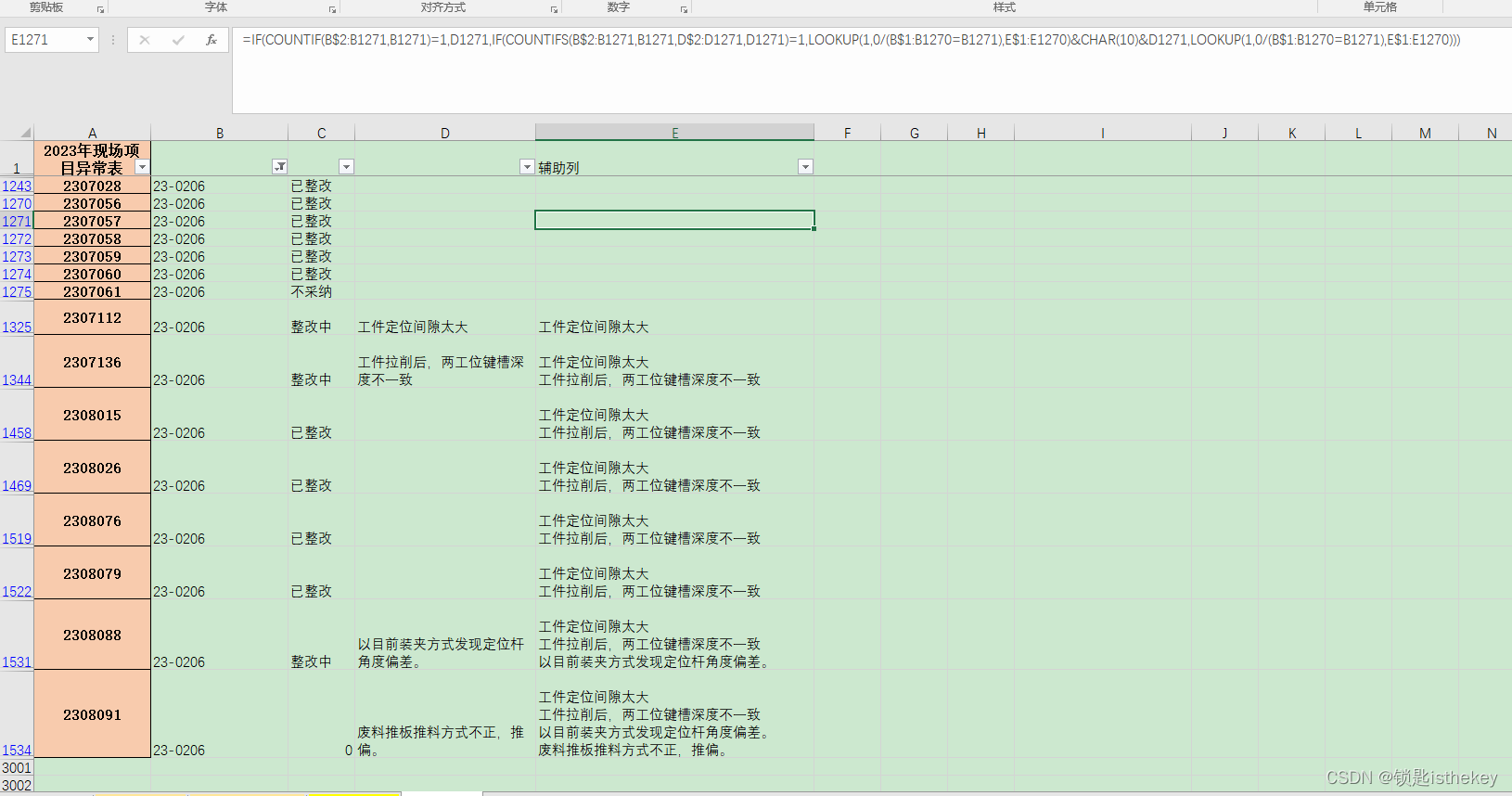The height and width of the screenshot is (796, 1512).
Task: Click cell containing 2307061
Action: (x=92, y=291)
